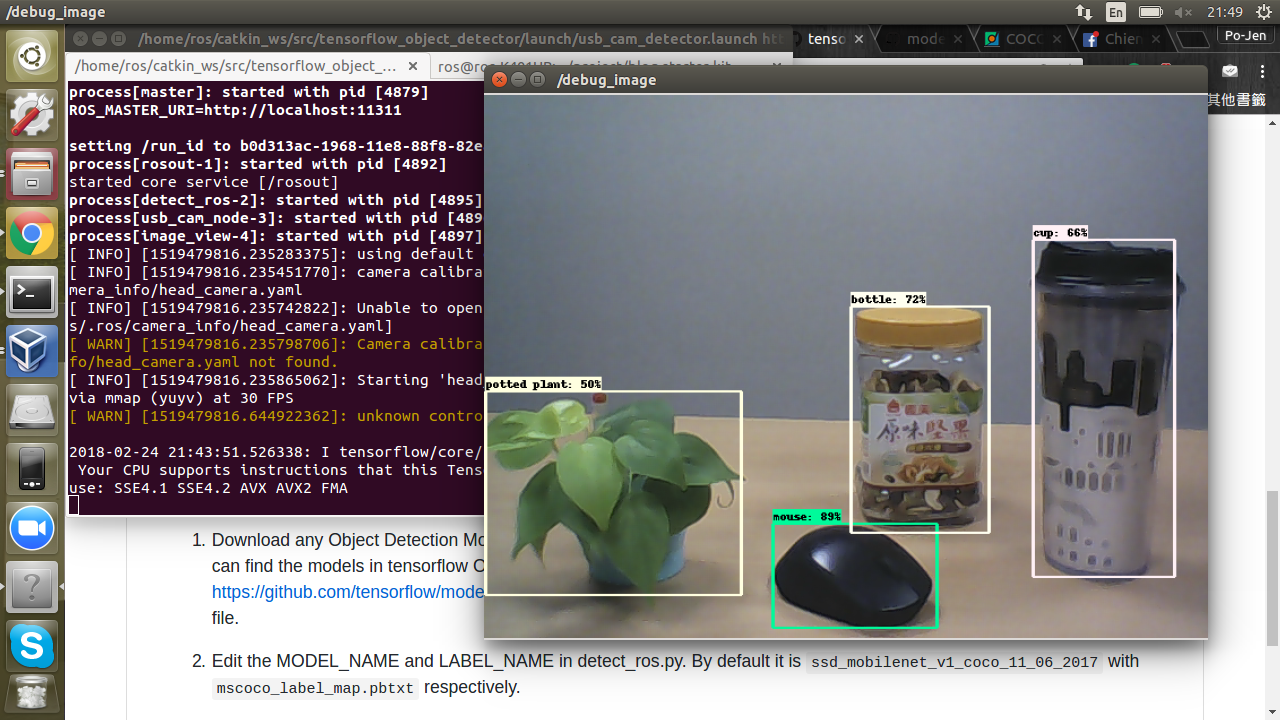The image size is (1280, 720).
Task: Open the Terminal dock icon
Action: point(32,293)
